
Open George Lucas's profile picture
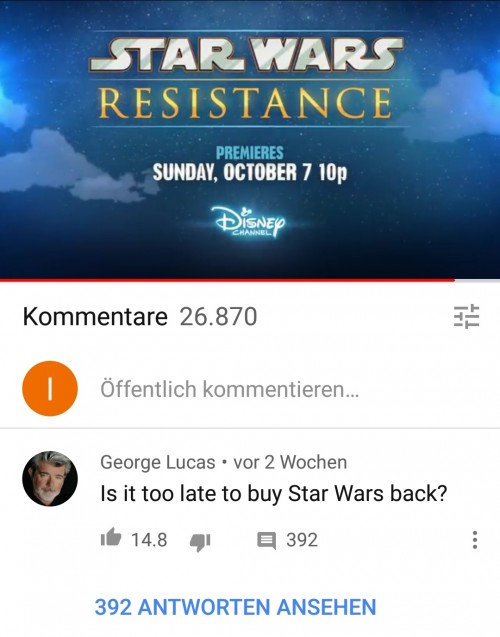click(50, 479)
